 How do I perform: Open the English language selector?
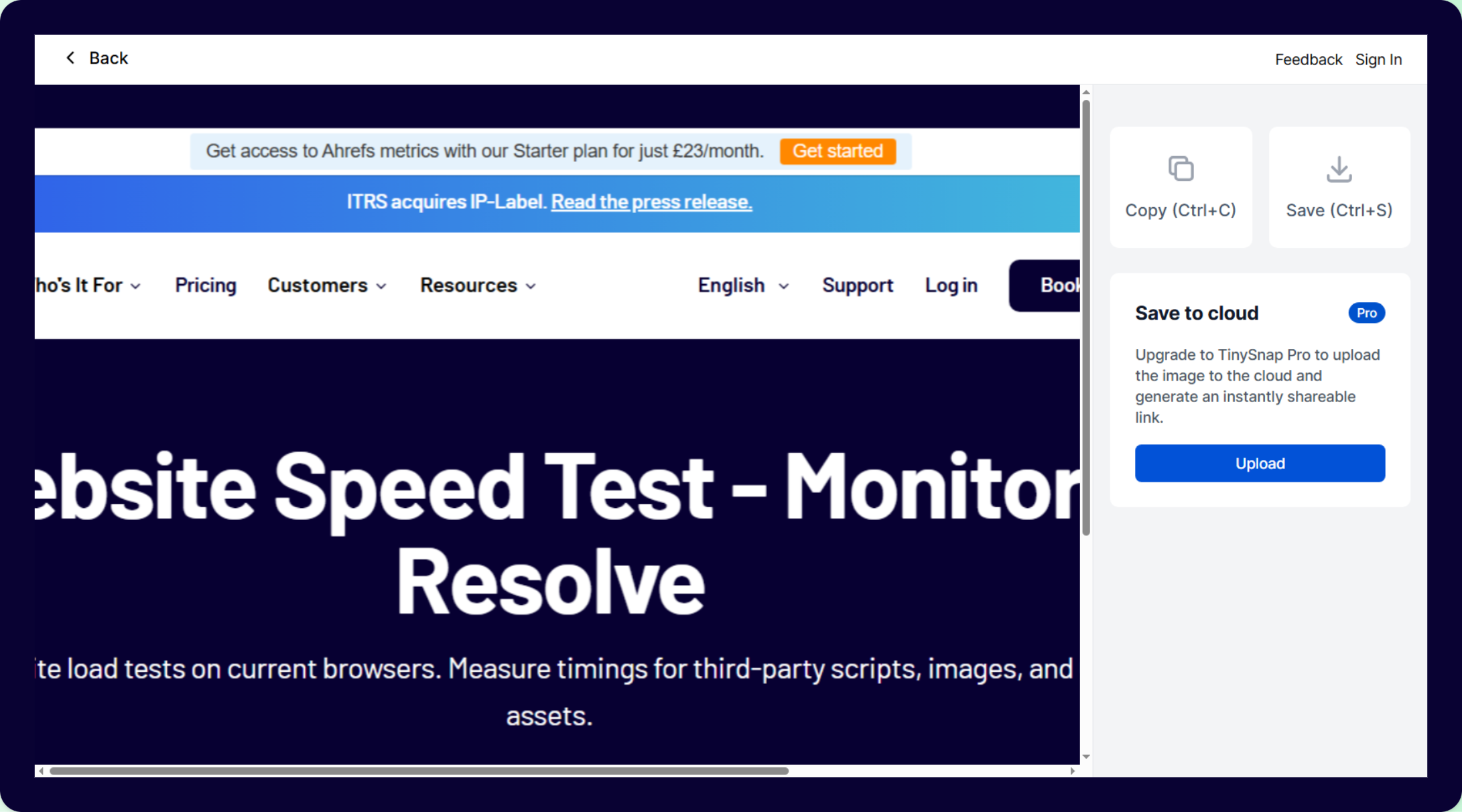pyautogui.click(x=742, y=285)
